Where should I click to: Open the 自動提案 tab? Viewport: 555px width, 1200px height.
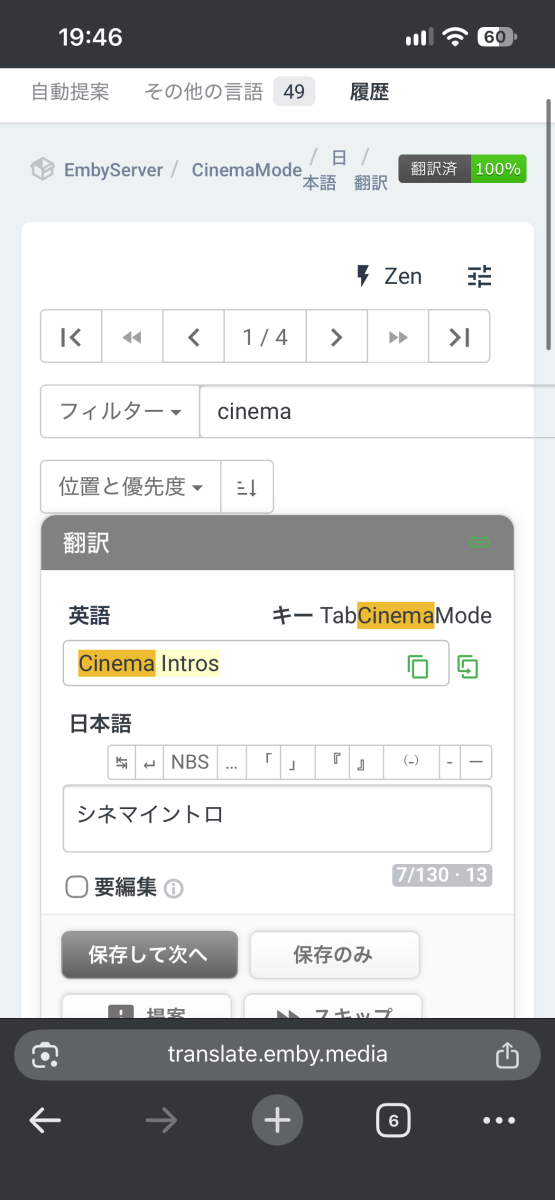tap(70, 92)
